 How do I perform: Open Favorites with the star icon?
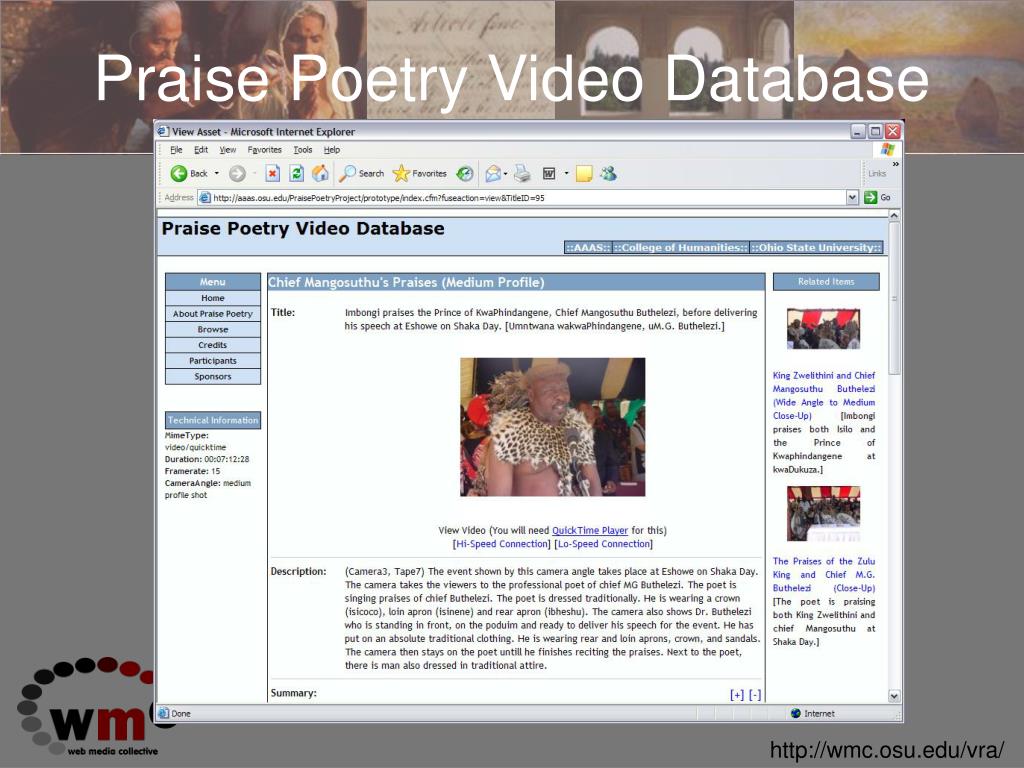coord(400,174)
